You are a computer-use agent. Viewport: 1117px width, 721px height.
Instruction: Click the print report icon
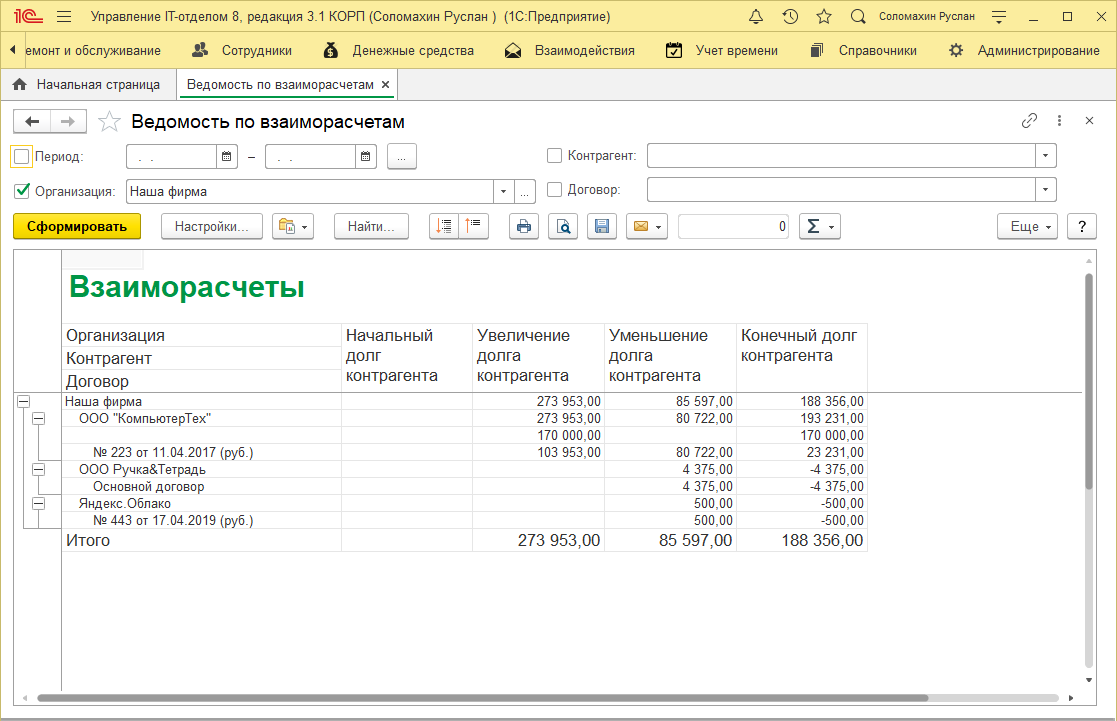(x=523, y=227)
